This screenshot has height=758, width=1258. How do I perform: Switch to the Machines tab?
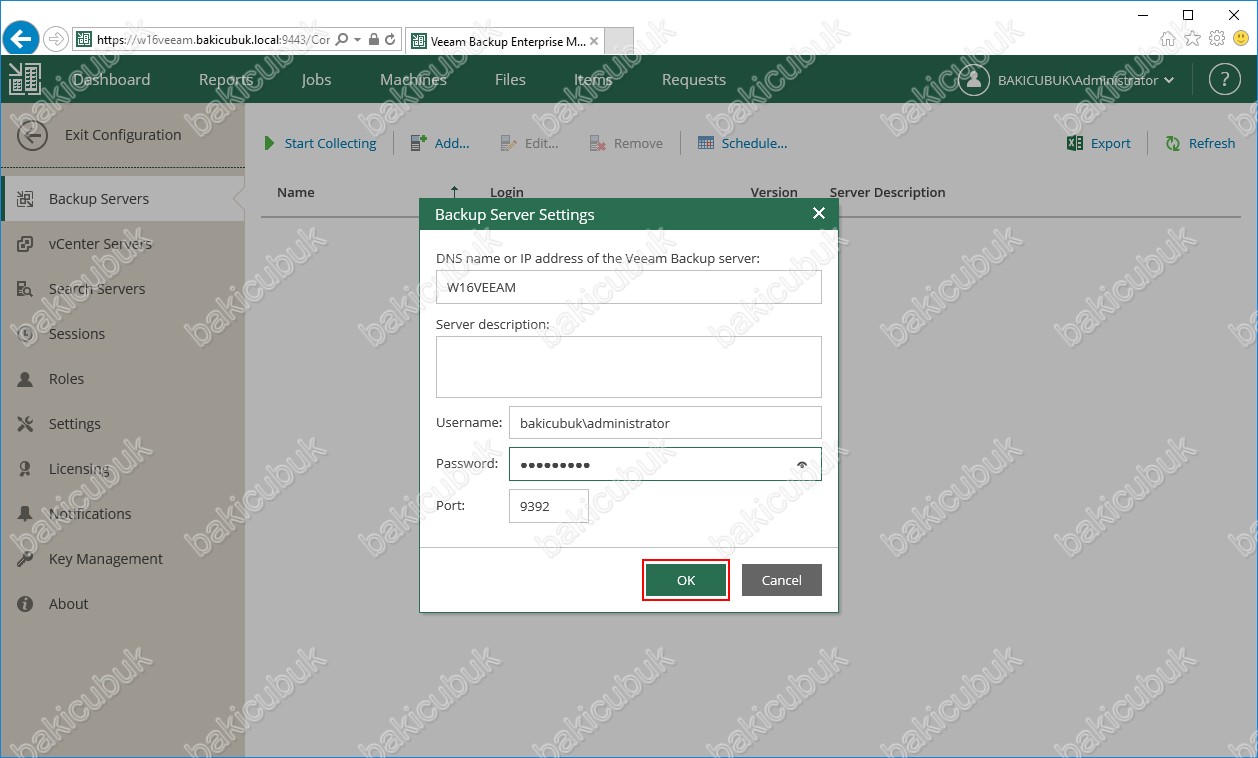coord(413,80)
